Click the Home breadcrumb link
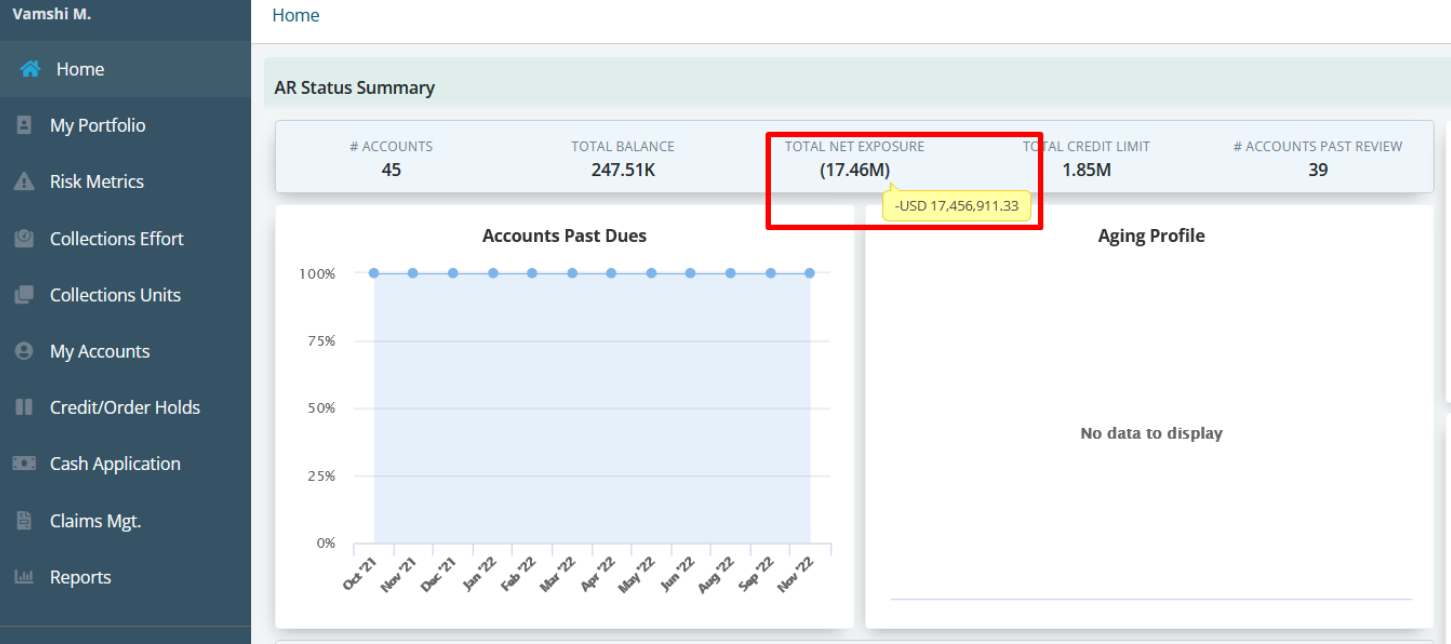Screen dimensions: 1451x644 (296, 15)
